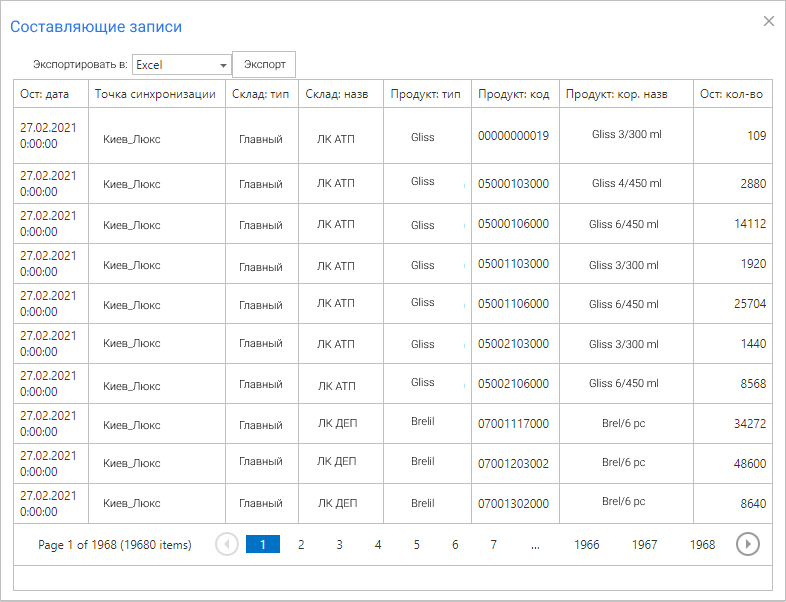Go to previous page arrow
Screen dimensions: 786x602
[227, 544]
